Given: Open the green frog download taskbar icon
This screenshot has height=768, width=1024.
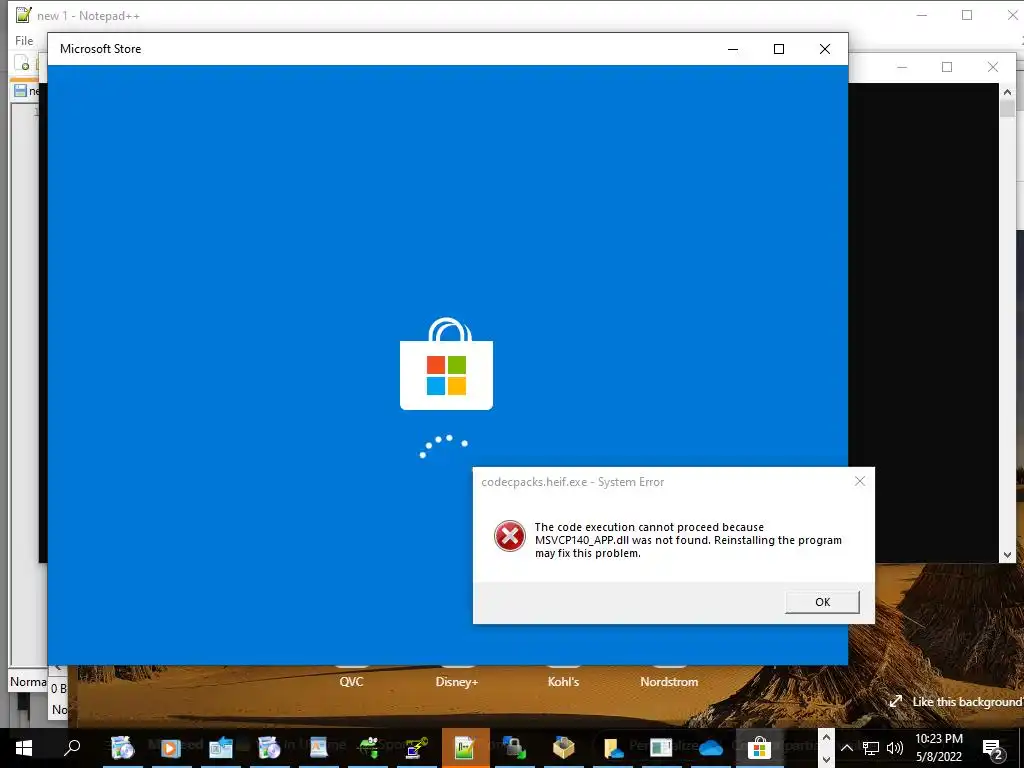Looking at the screenshot, I should (368, 748).
